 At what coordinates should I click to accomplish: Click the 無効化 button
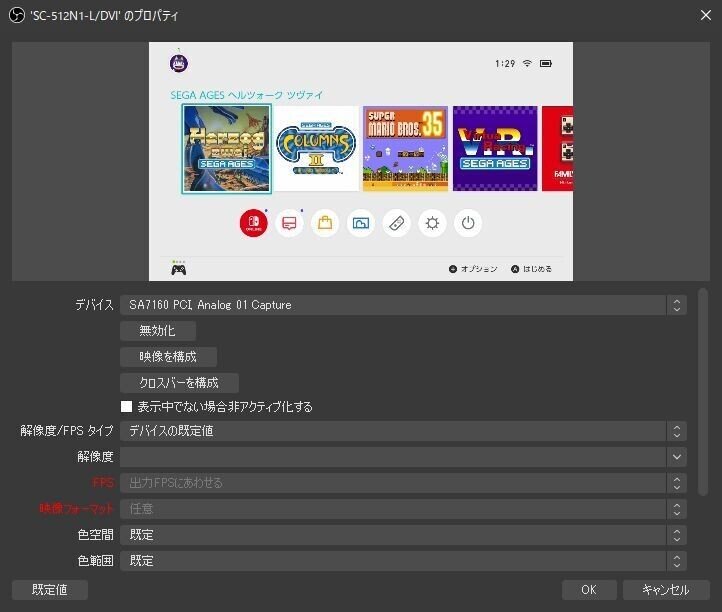click(158, 331)
